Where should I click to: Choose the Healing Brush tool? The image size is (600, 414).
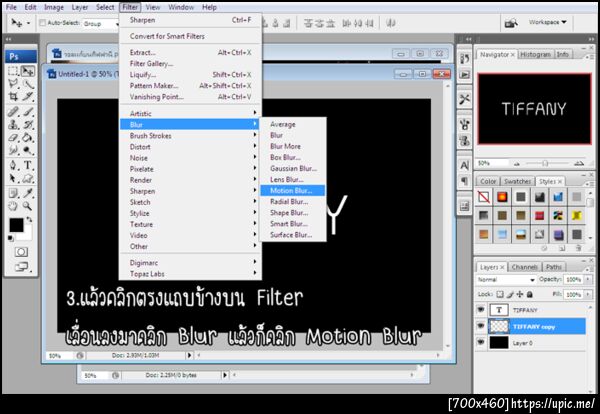(13, 112)
